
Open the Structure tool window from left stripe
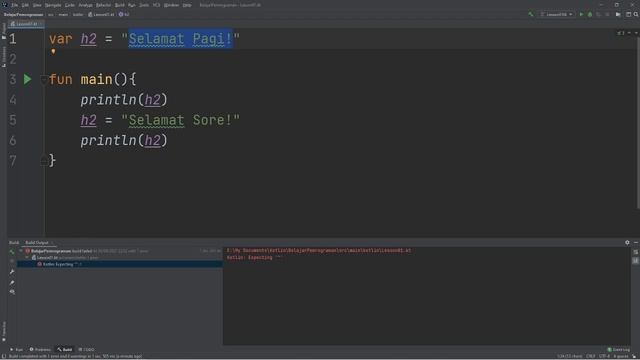tap(4, 57)
